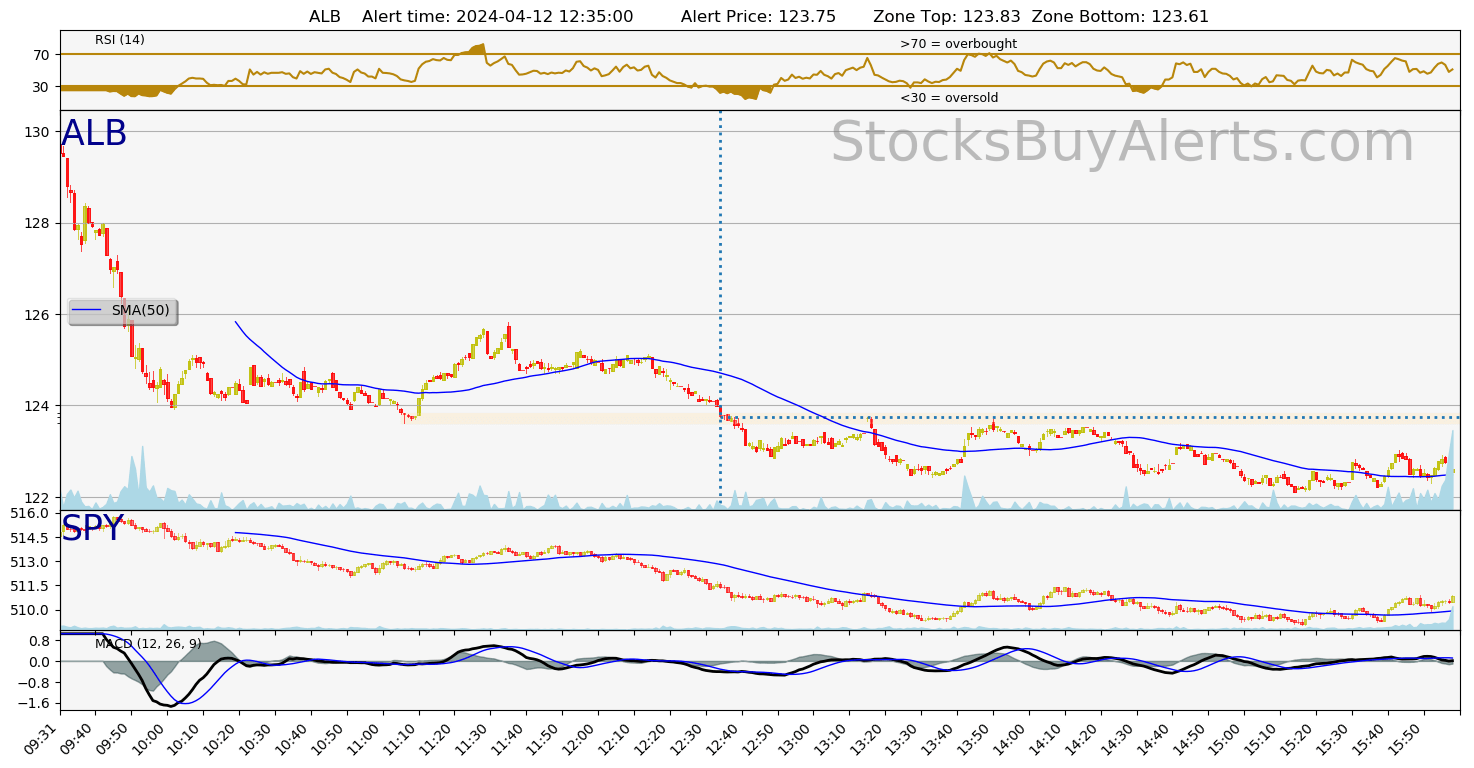The height and width of the screenshot is (768, 1474).
Task: Click the 516.0 SPY axis label
Action: tap(30, 513)
